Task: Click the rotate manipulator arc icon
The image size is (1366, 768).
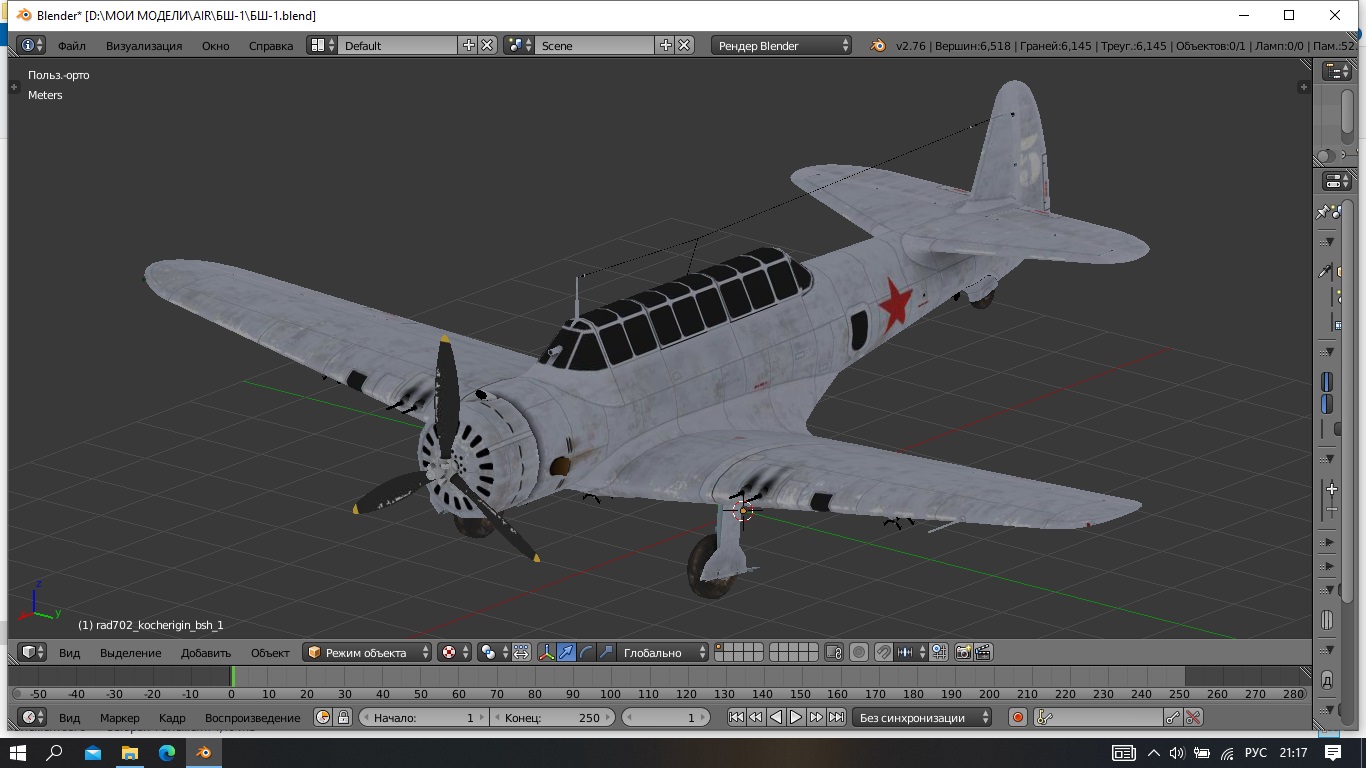Action: tap(586, 653)
